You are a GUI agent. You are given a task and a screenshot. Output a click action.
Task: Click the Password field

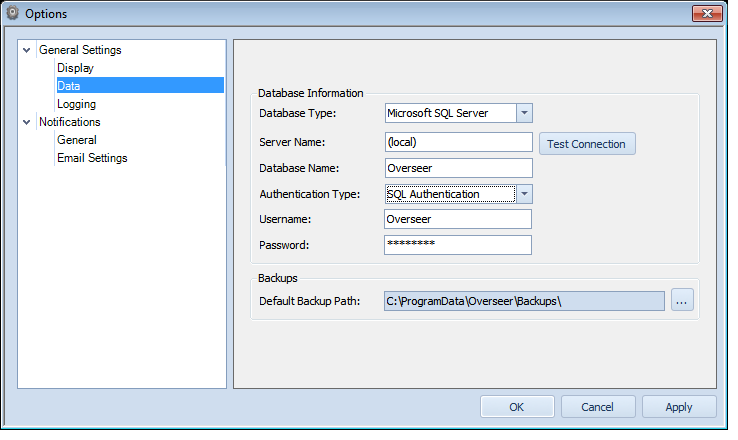pyautogui.click(x=458, y=245)
